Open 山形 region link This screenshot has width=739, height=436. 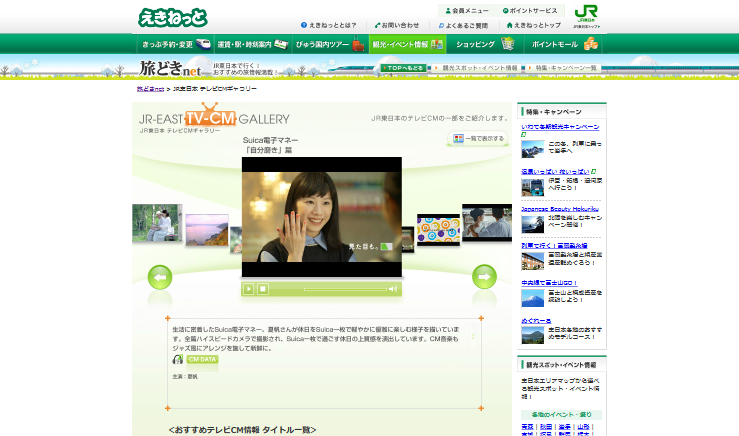(583, 427)
